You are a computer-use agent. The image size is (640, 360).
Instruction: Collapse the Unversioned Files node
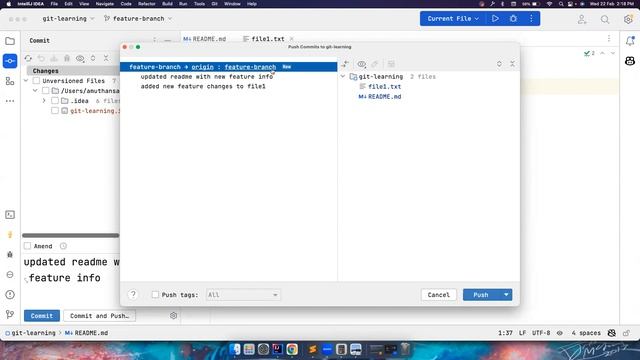26,81
